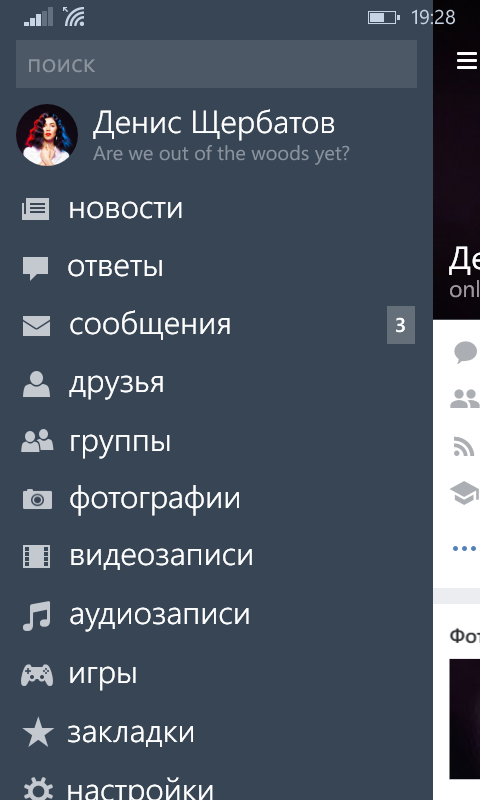
Task: Select the аудиозаписи menu label
Action: 160,614
